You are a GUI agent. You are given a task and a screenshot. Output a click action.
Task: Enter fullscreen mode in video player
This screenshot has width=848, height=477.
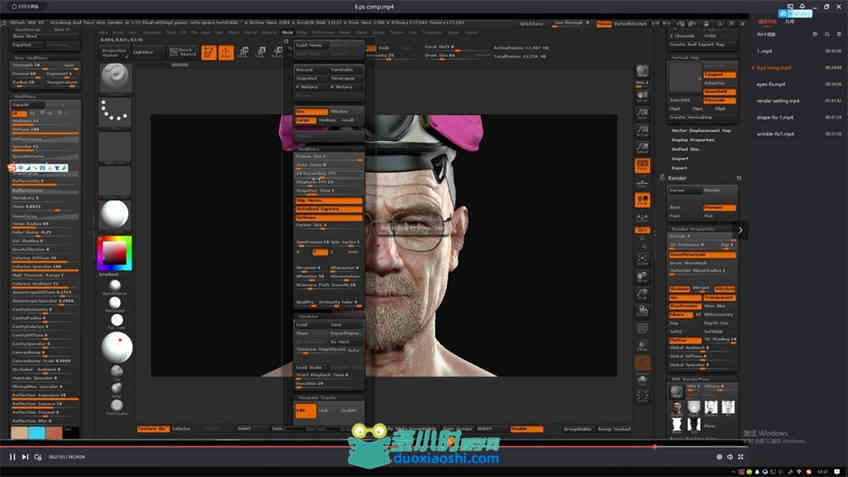tap(740, 457)
